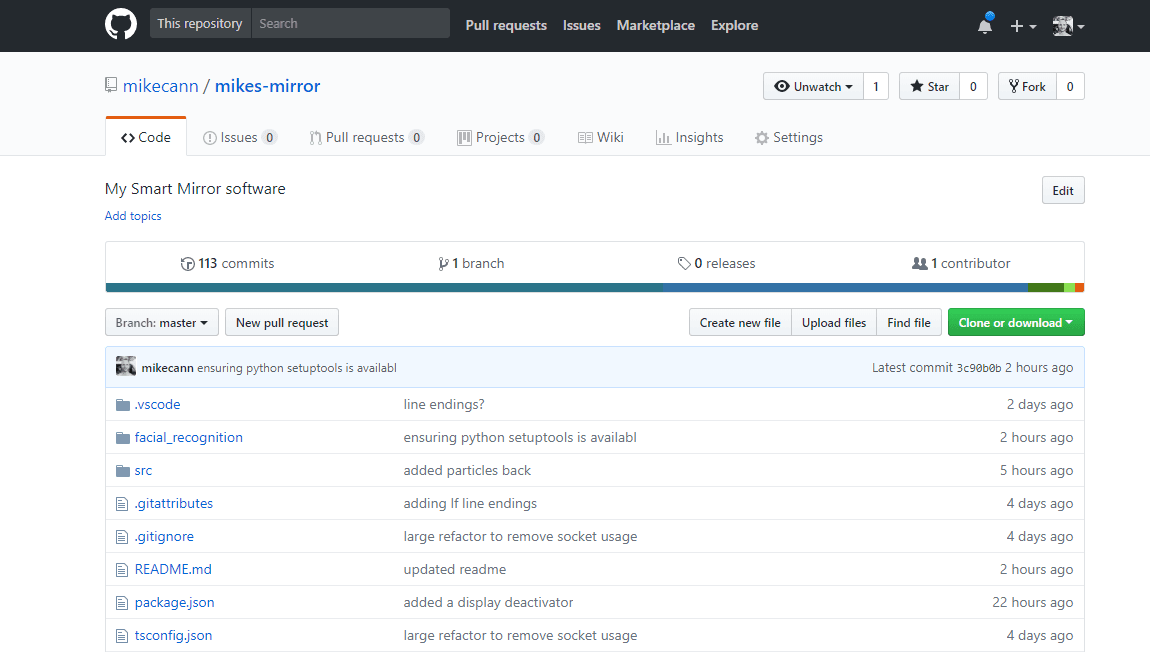1150x652 pixels.
Task: Open the notifications bell
Action: point(985,26)
